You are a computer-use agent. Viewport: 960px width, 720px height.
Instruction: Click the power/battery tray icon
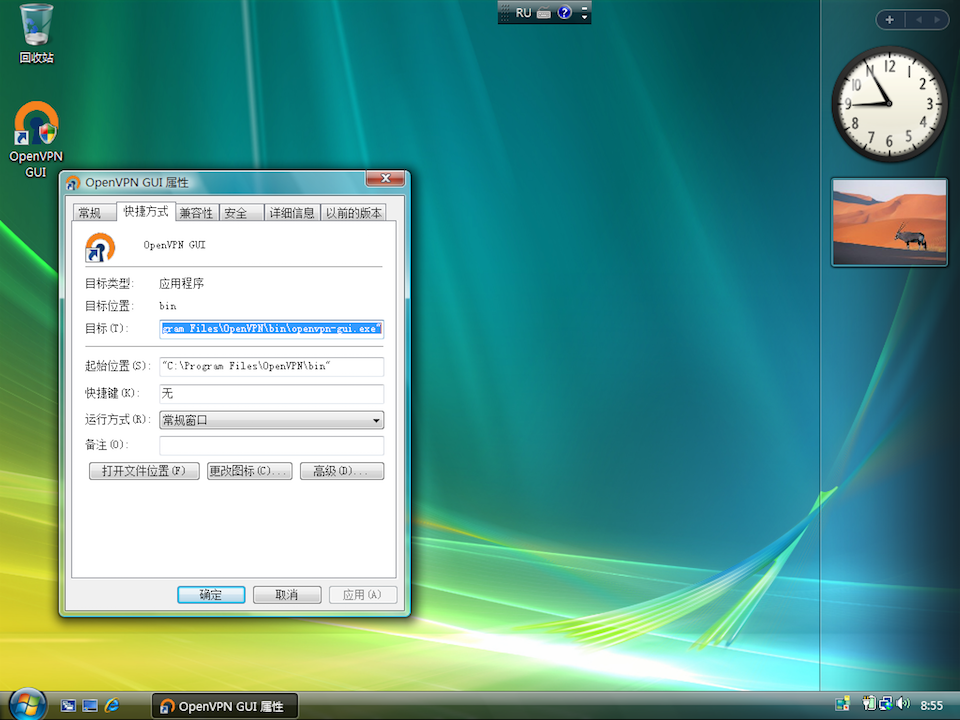(x=868, y=704)
